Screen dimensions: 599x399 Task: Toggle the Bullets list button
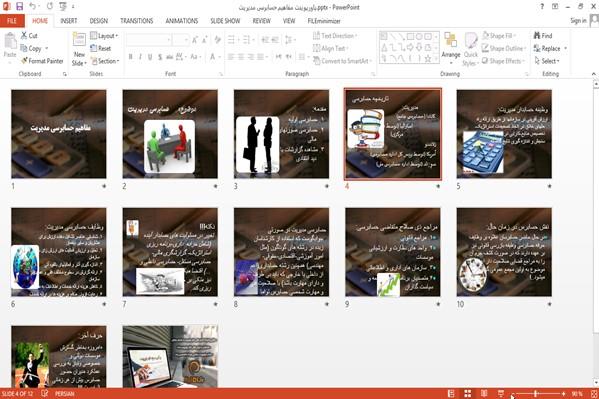point(231,39)
